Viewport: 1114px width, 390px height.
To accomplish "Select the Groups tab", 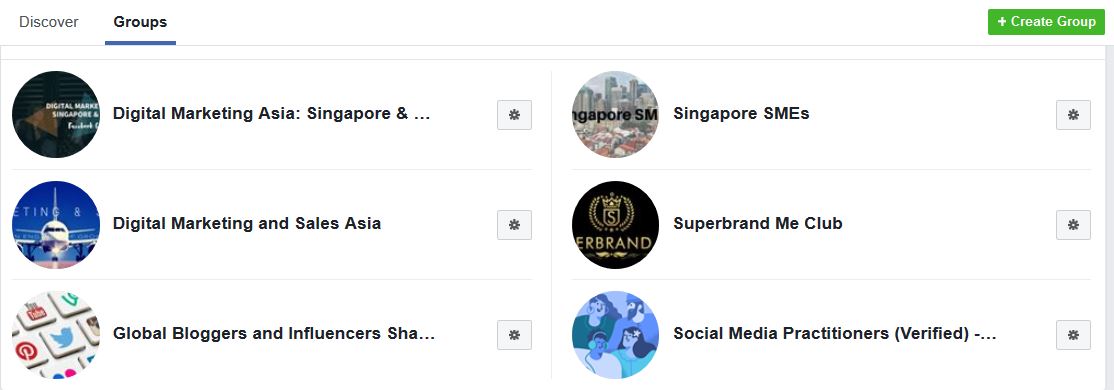I will tap(140, 22).
